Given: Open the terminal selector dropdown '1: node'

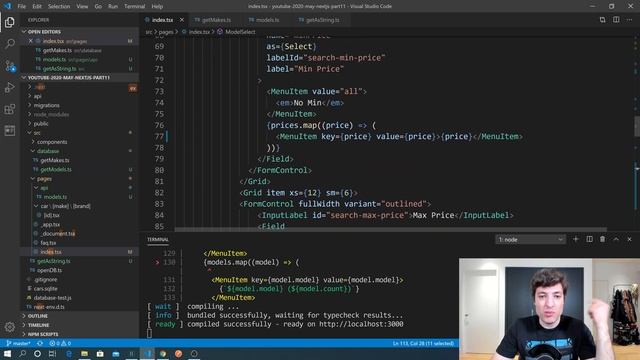Looking at the screenshot, I should pos(531,240).
